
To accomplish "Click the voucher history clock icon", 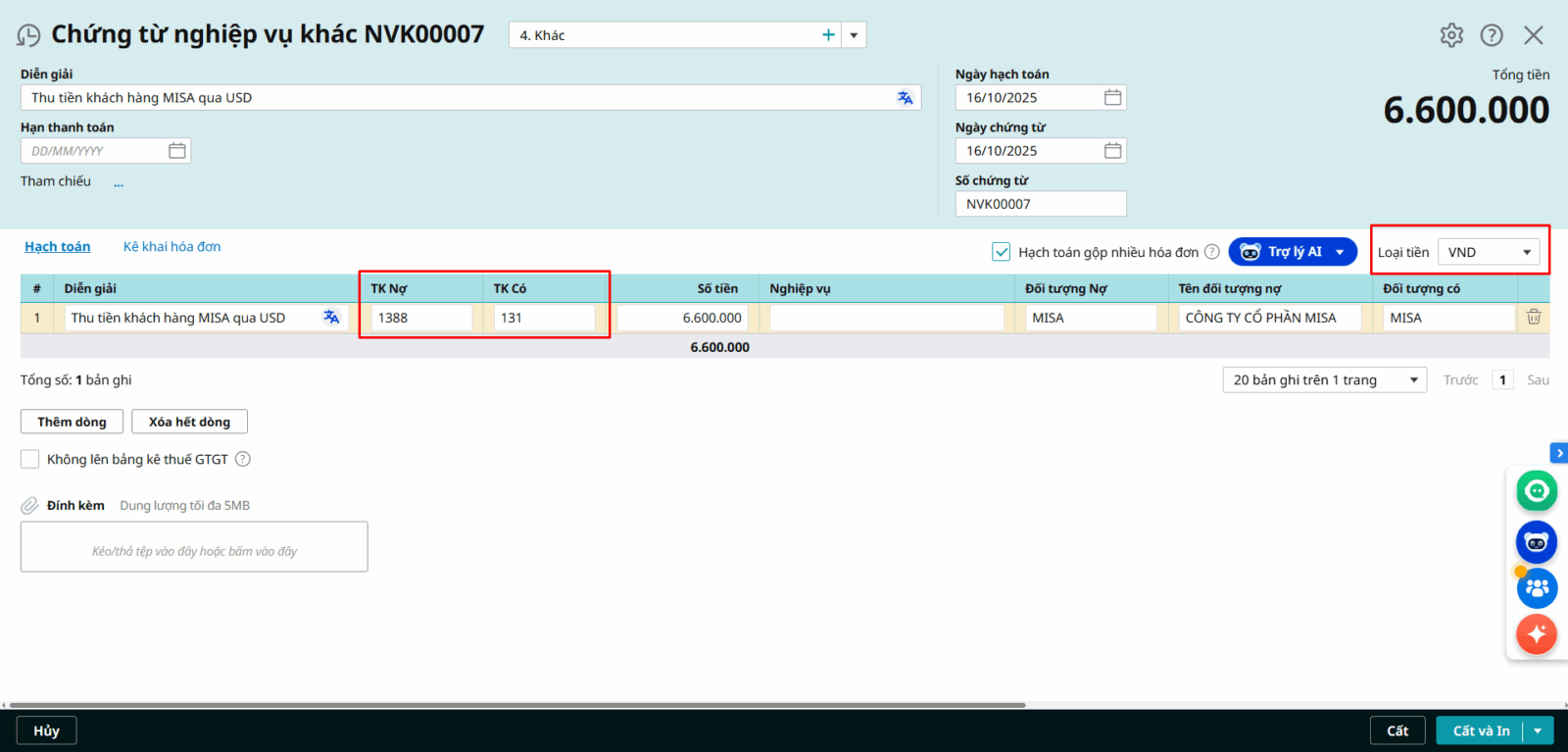I will [28, 36].
